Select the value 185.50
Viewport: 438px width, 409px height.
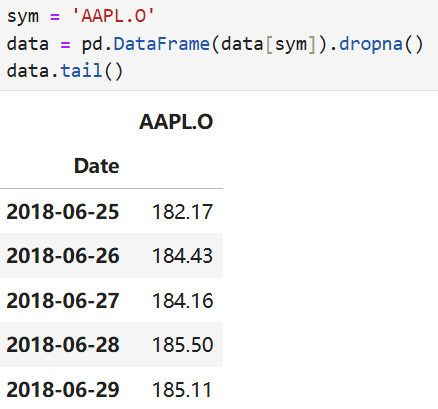(x=182, y=345)
